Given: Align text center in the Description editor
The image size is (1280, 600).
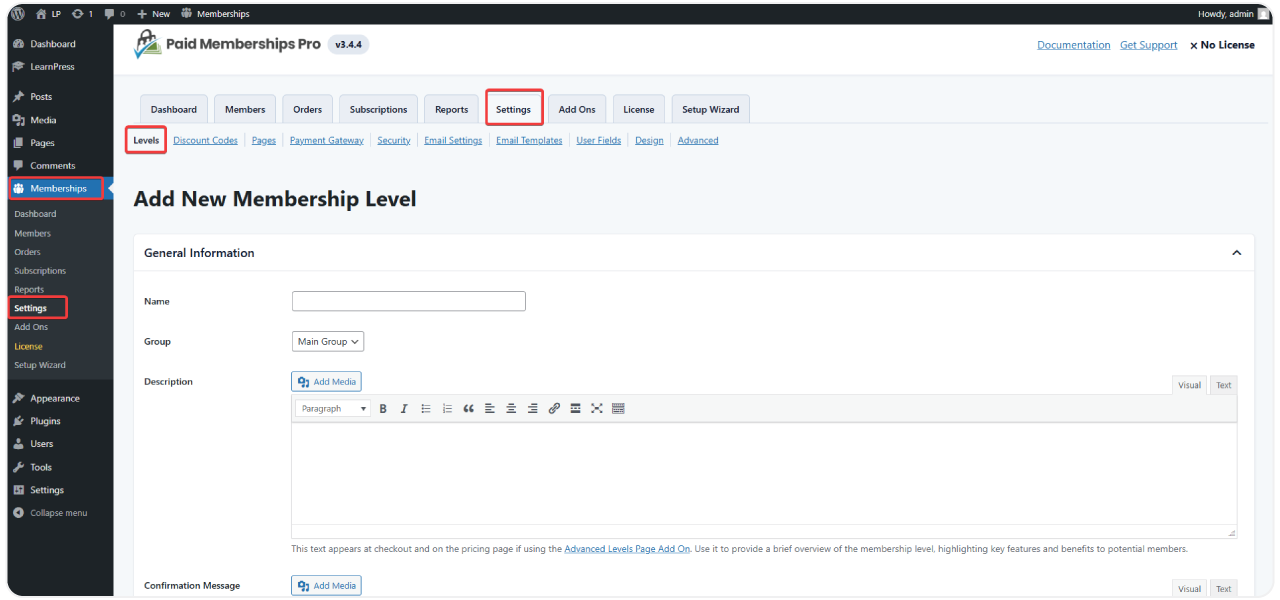Looking at the screenshot, I should [511, 408].
